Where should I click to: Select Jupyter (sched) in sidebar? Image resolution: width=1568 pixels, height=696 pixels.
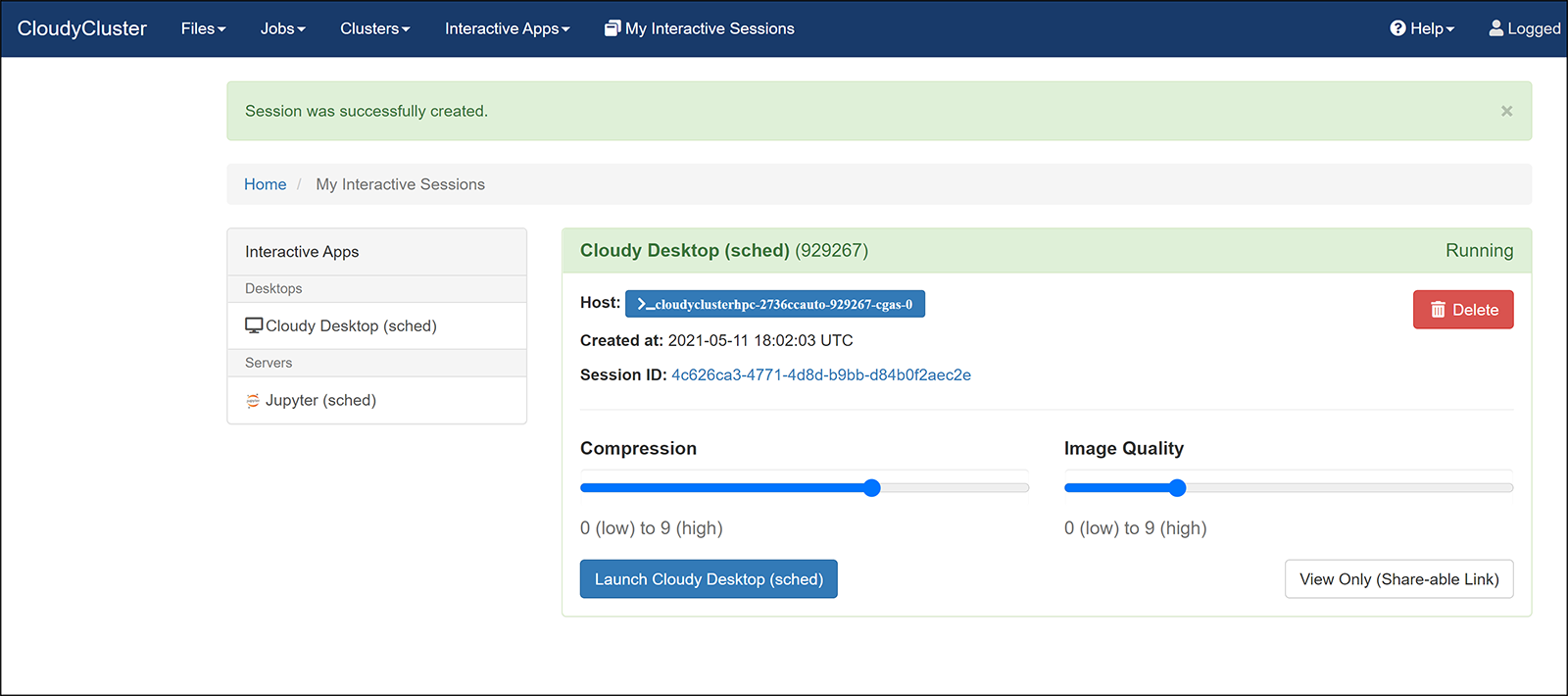point(377,400)
